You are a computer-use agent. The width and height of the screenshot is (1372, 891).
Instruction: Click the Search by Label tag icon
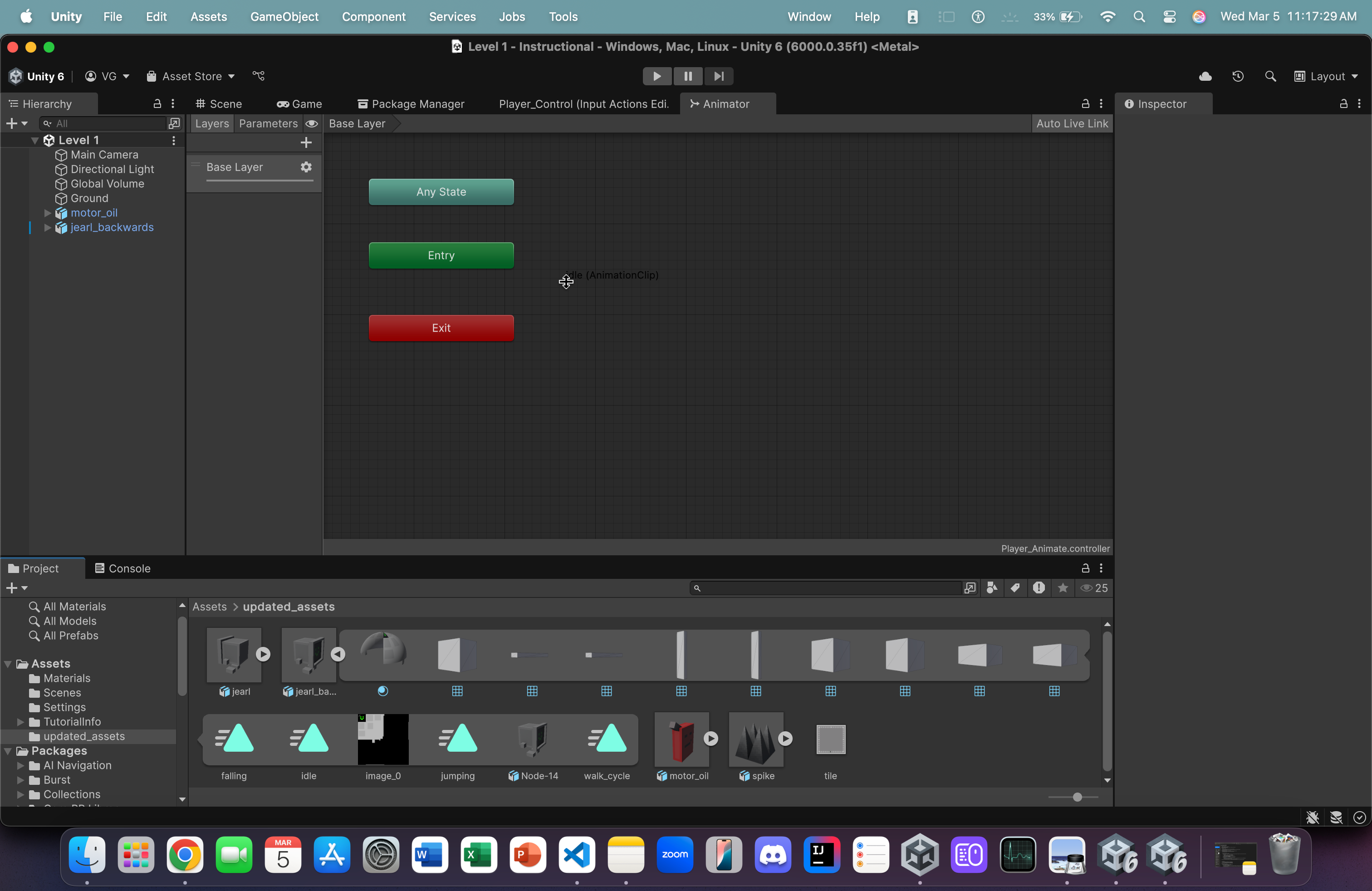(x=1015, y=588)
